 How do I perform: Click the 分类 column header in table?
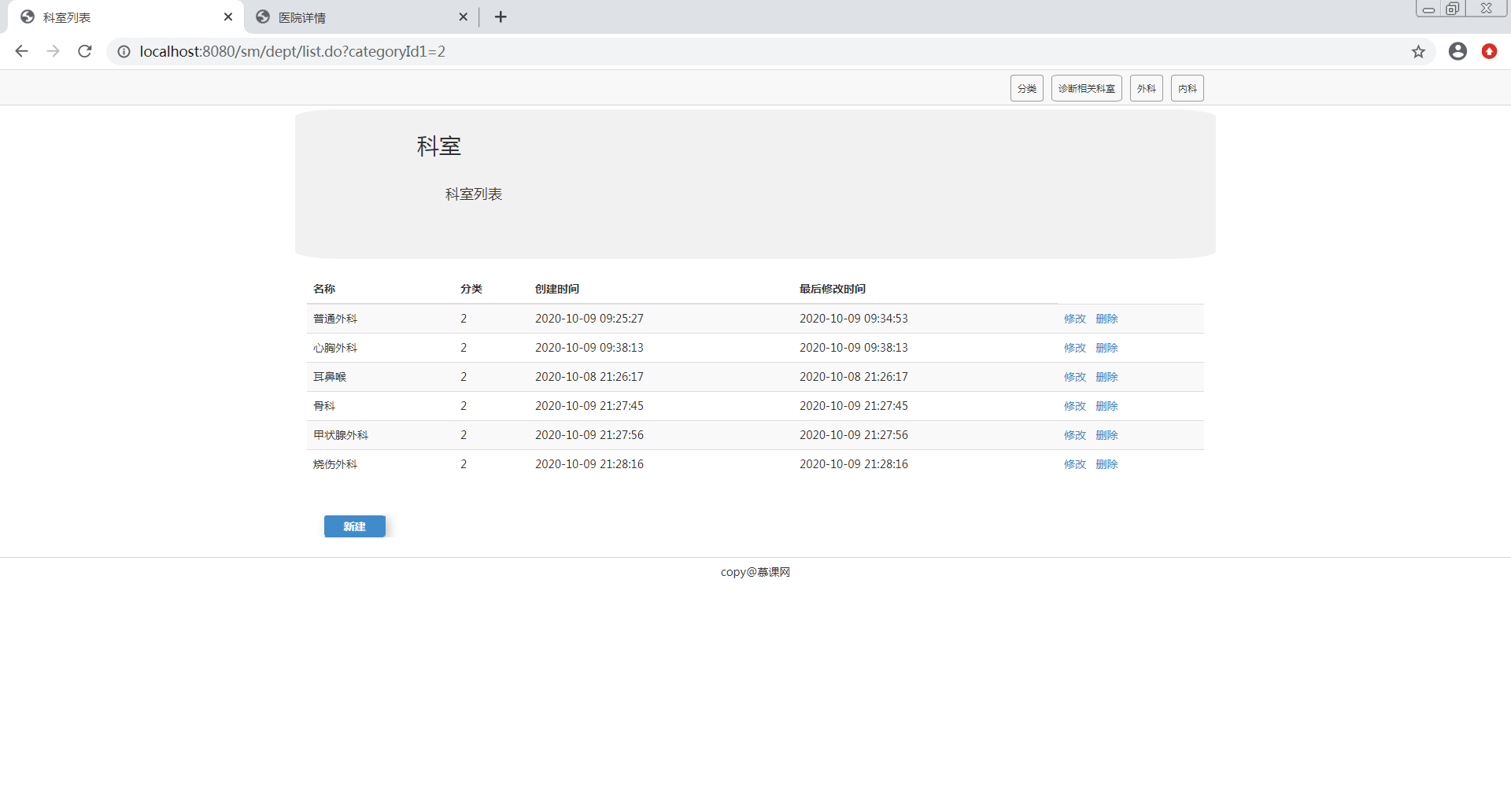click(x=471, y=289)
